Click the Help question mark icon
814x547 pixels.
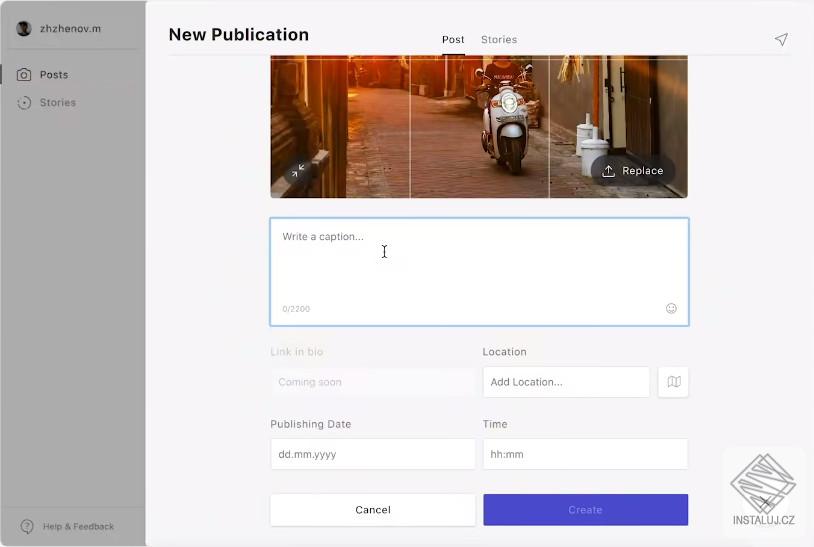coord(27,526)
